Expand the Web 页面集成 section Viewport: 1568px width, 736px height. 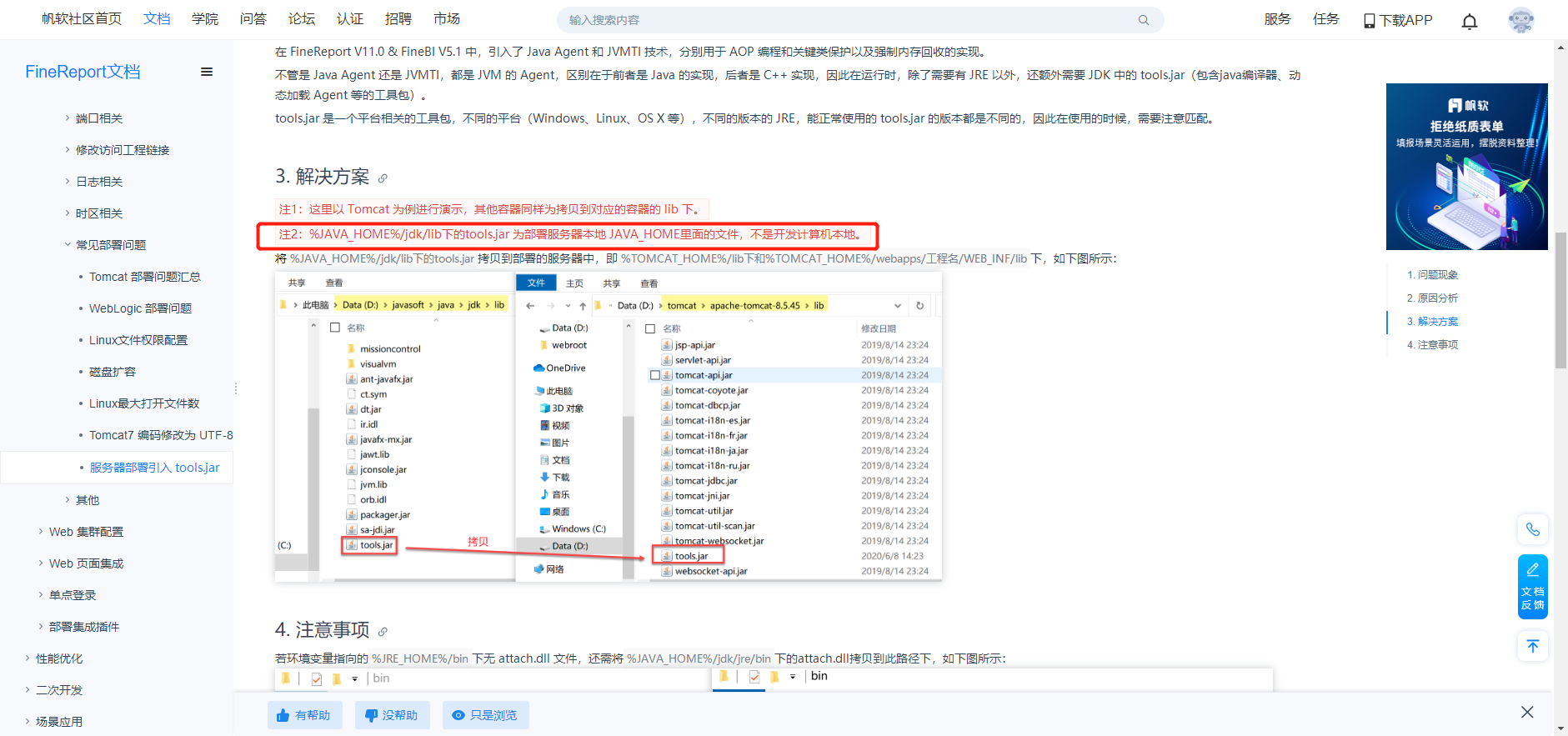tap(41, 563)
